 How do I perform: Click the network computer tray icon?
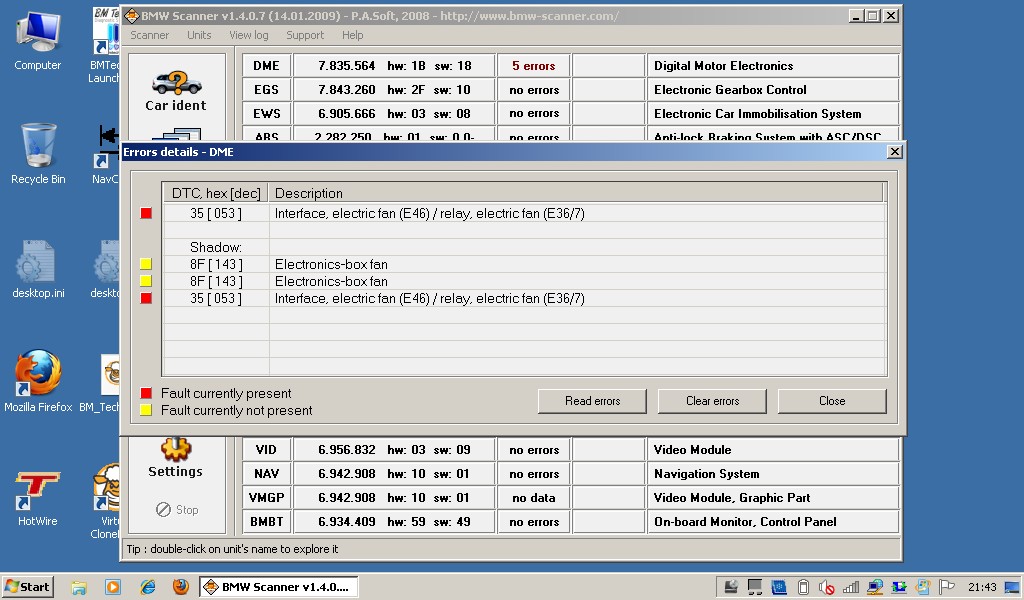pos(875,588)
